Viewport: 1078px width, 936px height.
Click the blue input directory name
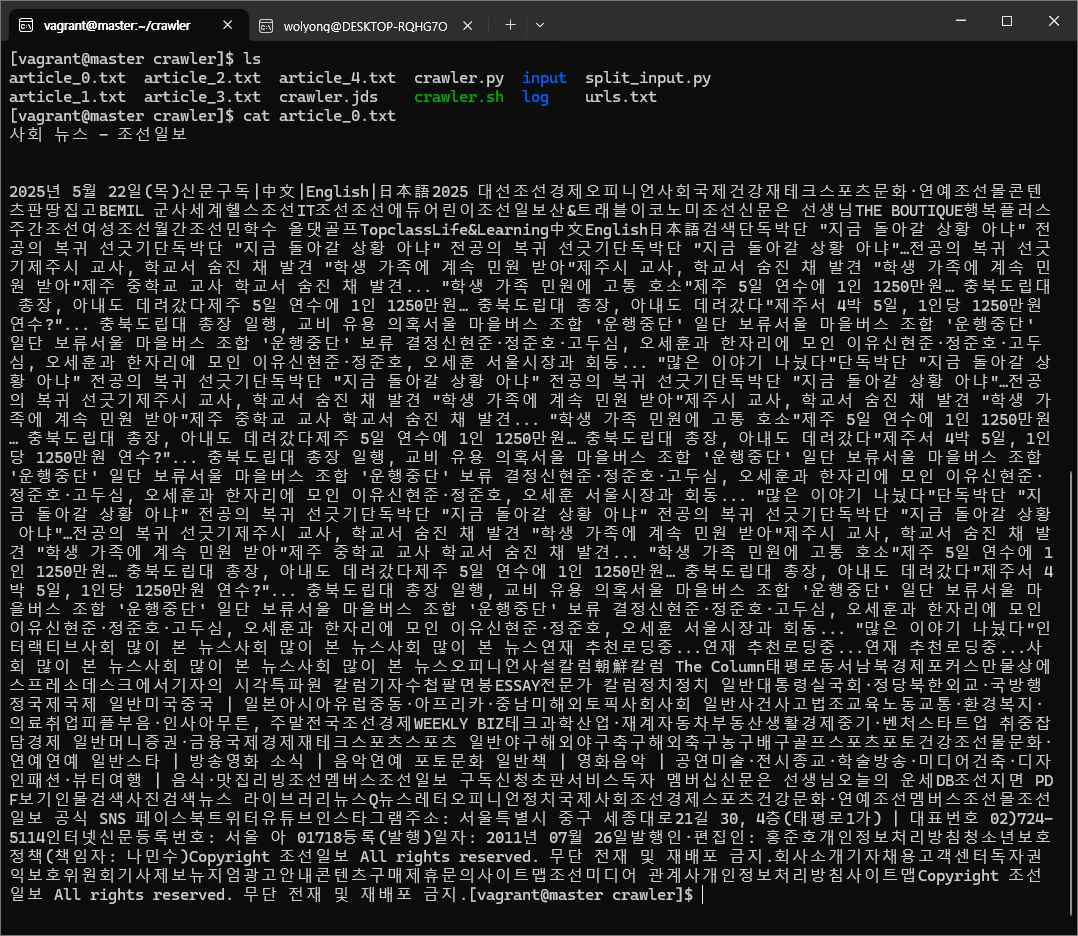[x=544, y=78]
